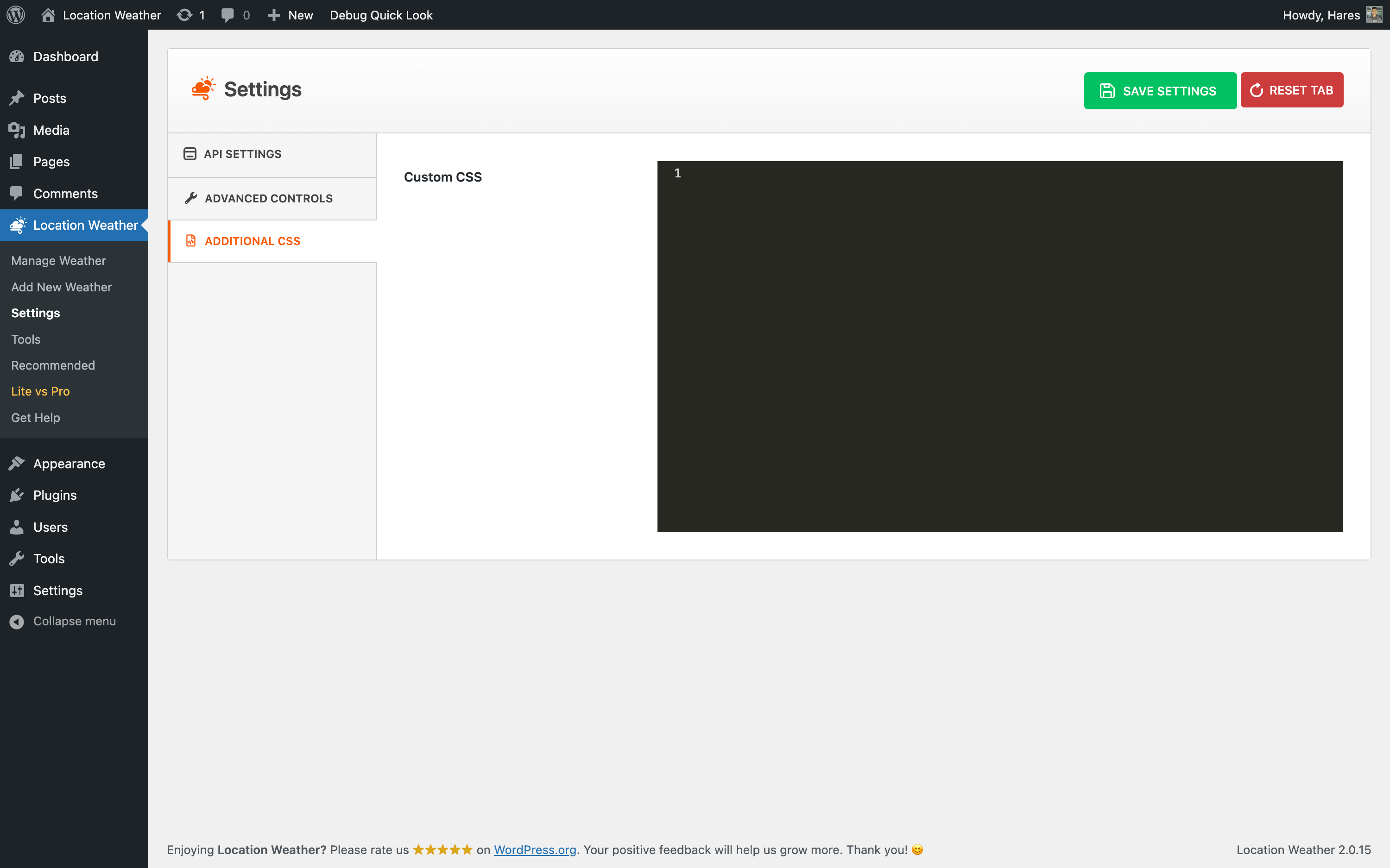Click the Reset Tab button

(x=1291, y=90)
